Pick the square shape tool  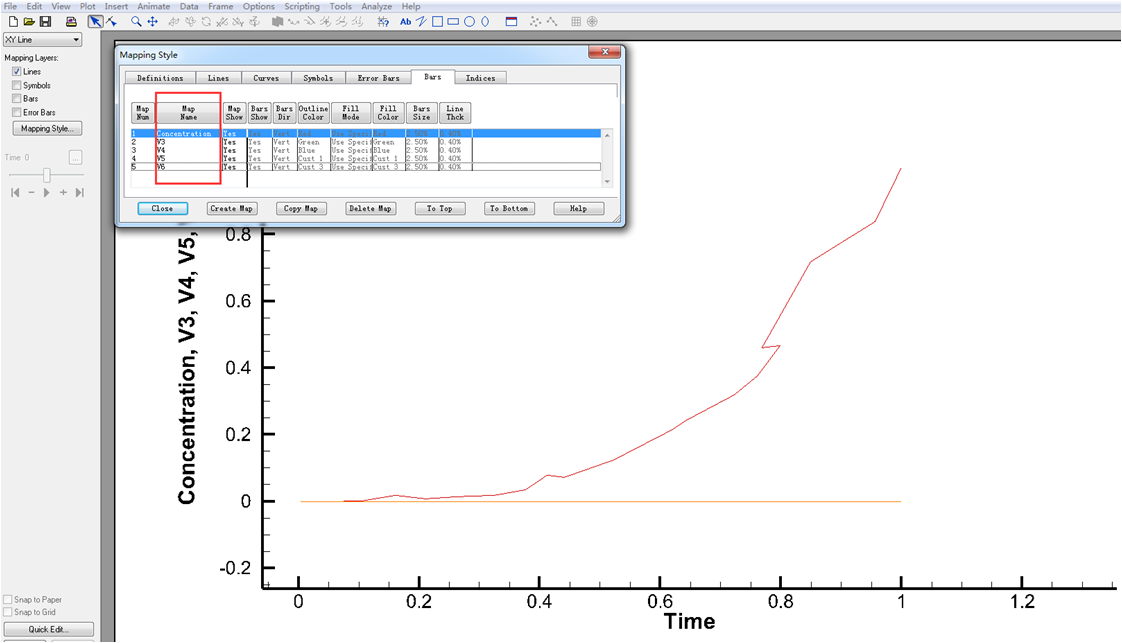tap(437, 21)
